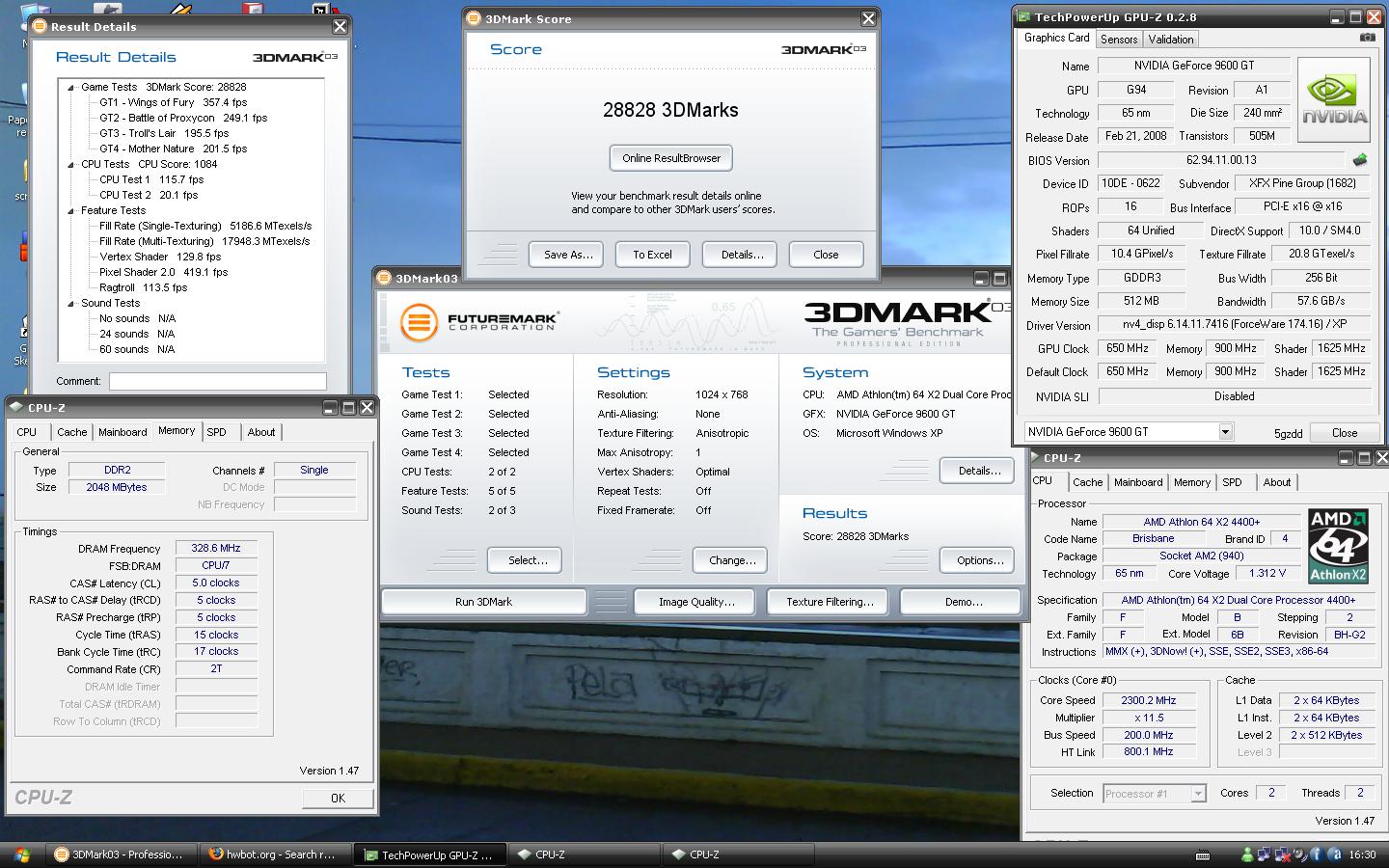Click the Change... settings button
The image size is (1389, 868).
[x=732, y=560]
